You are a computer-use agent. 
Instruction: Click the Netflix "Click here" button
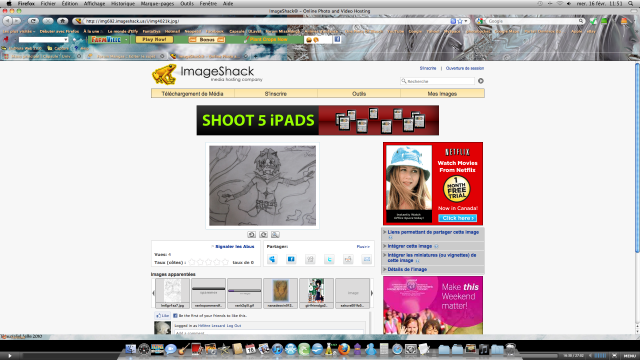pos(457,218)
